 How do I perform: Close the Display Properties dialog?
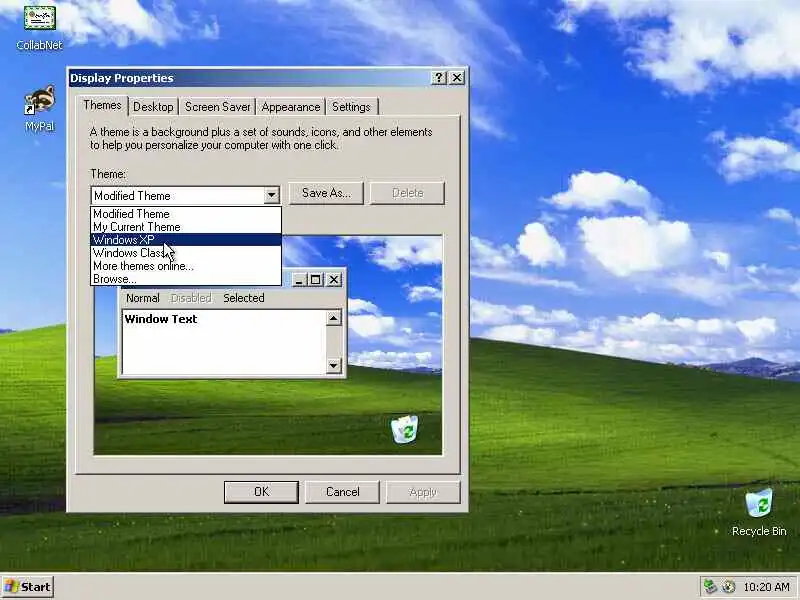(457, 78)
